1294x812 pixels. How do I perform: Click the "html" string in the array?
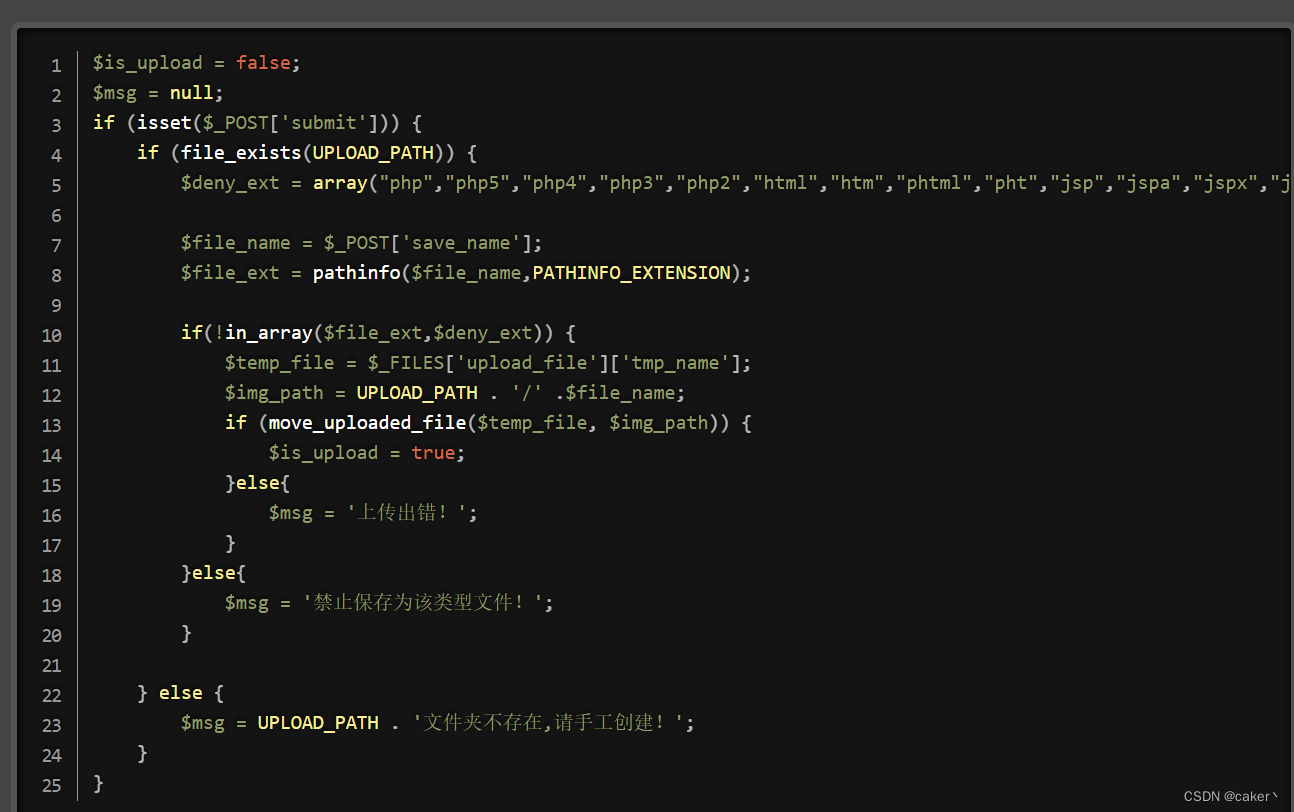[x=786, y=183]
